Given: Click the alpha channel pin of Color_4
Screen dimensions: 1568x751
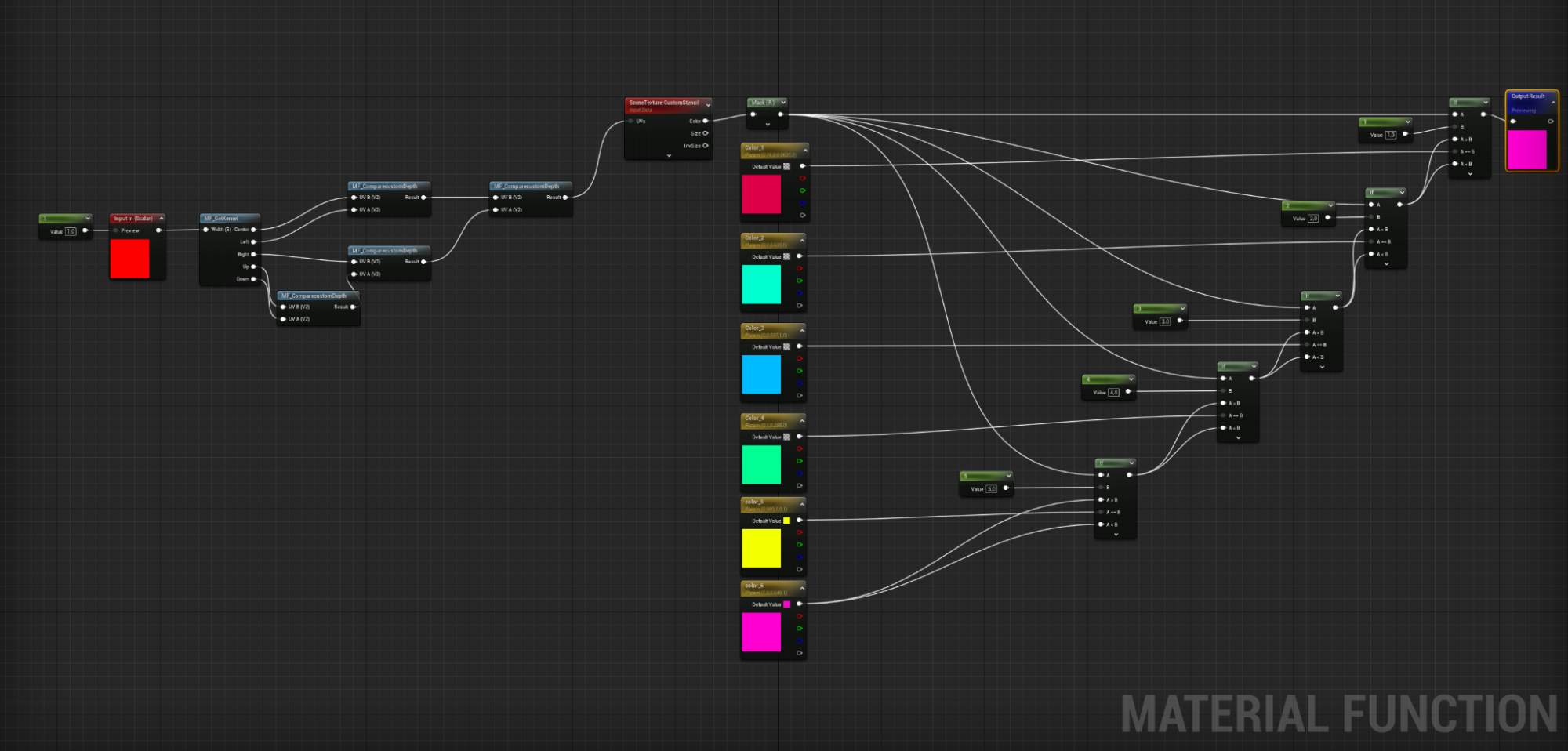Looking at the screenshot, I should [800, 486].
